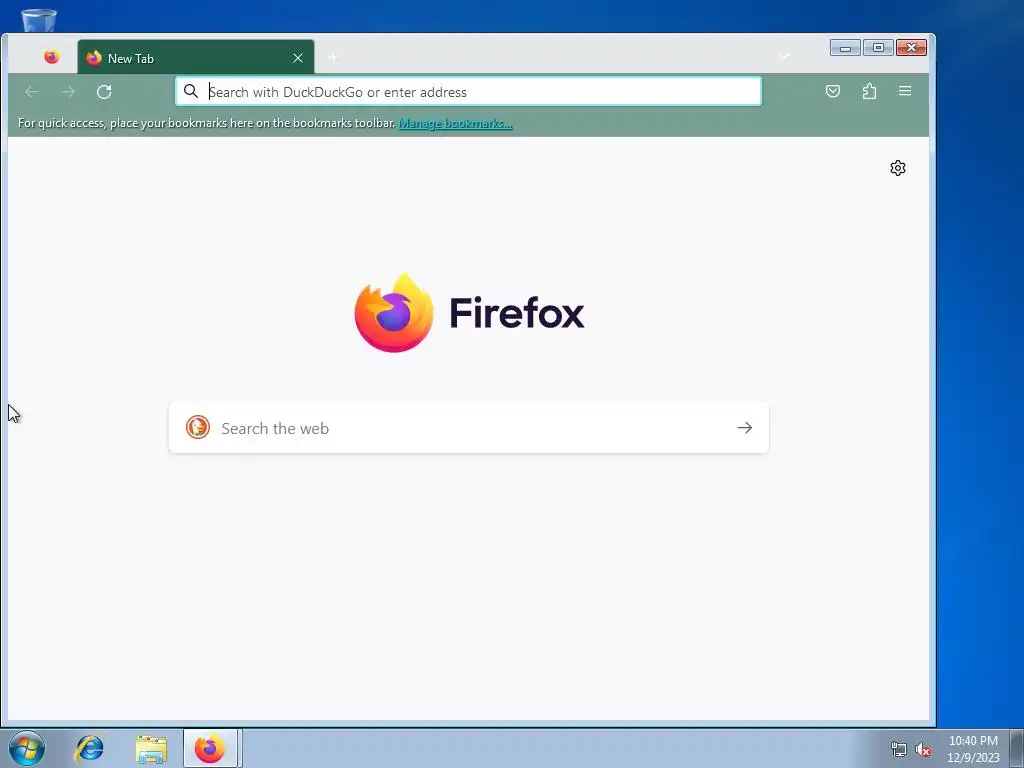
Task: Close the New Tab tab
Action: pos(298,58)
